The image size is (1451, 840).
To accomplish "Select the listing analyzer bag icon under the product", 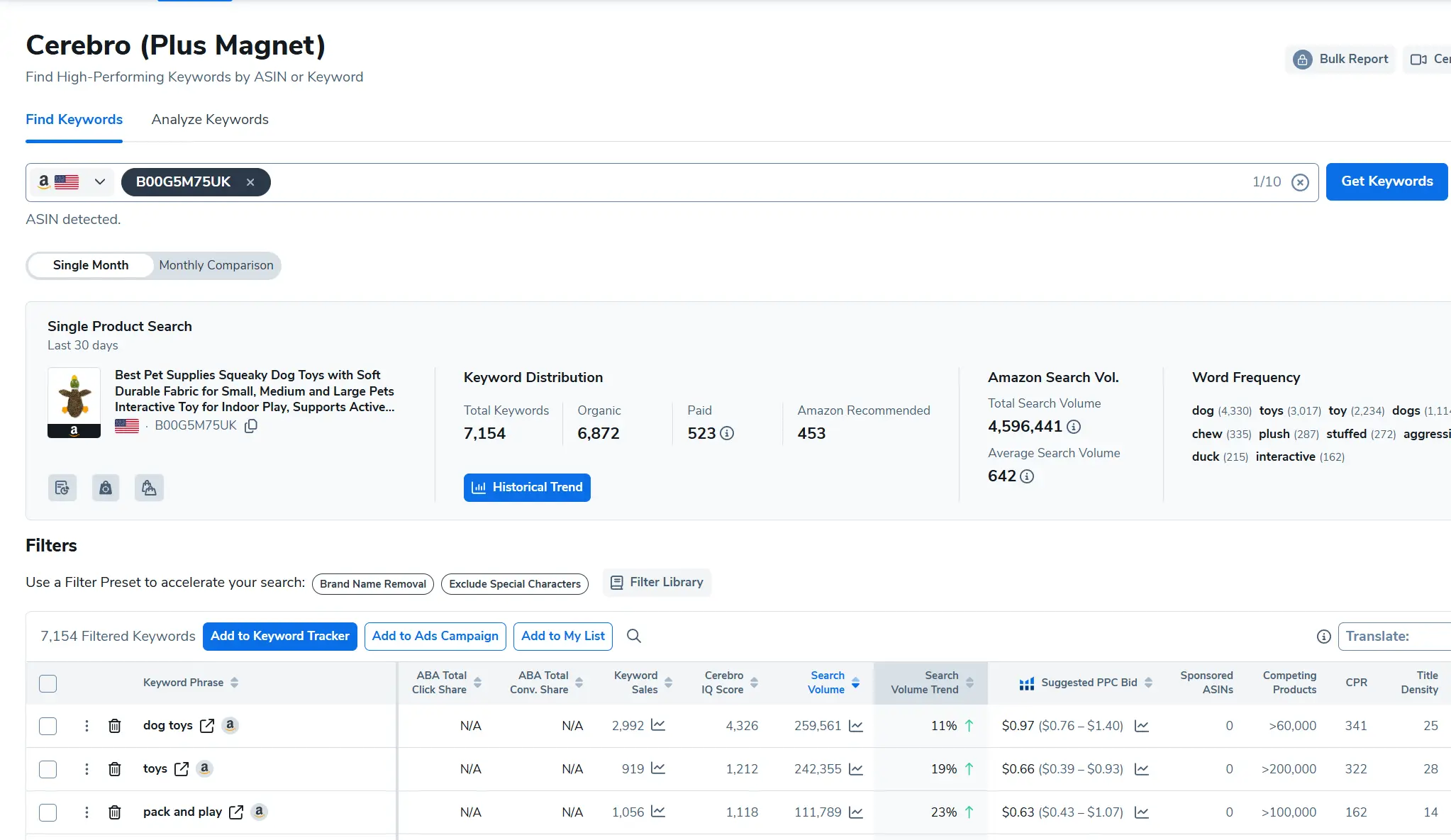I will coord(106,488).
